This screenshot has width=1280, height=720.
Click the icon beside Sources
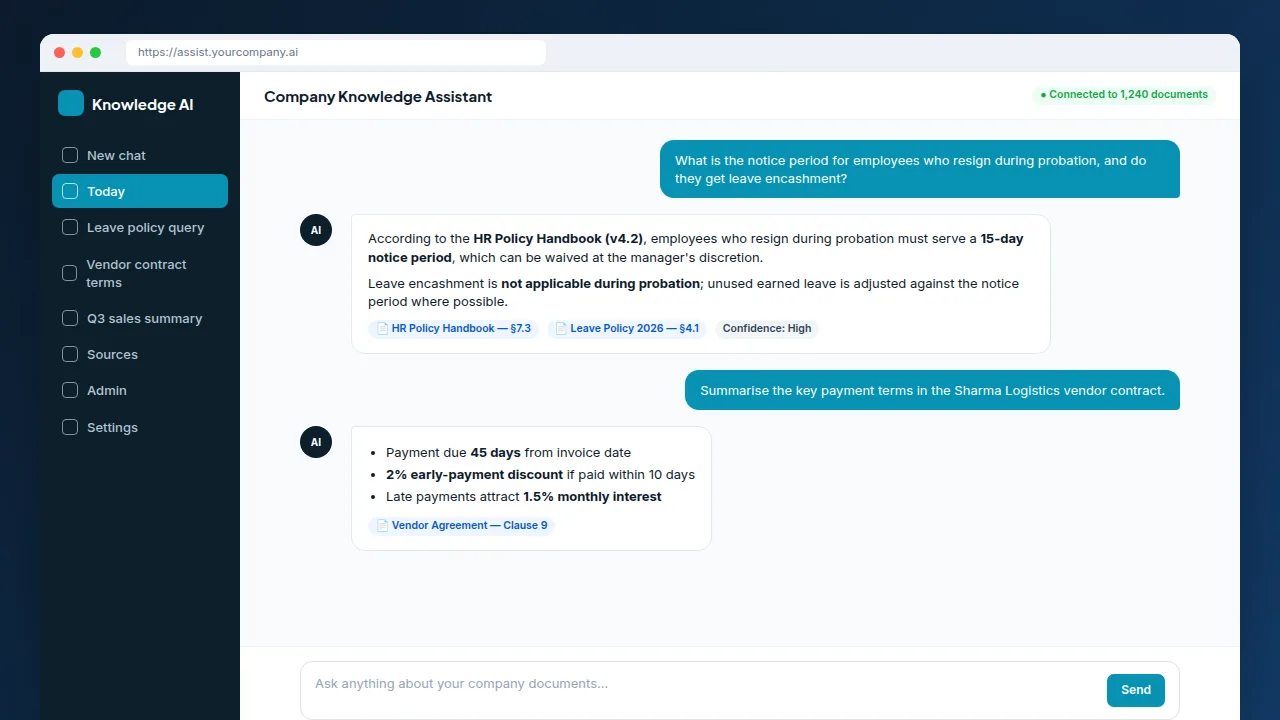70,354
